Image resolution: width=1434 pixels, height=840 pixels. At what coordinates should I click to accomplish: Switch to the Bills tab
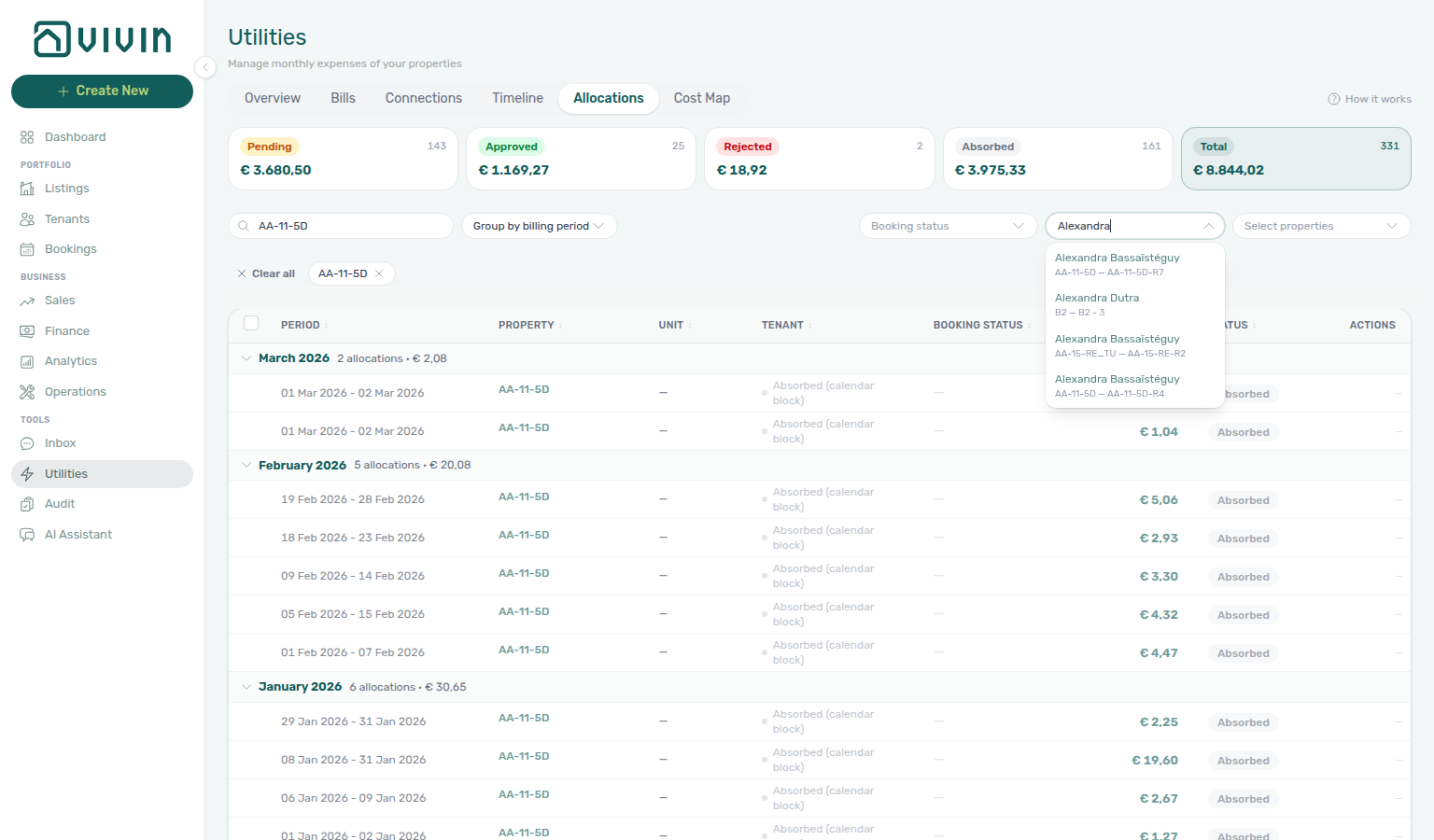[343, 98]
